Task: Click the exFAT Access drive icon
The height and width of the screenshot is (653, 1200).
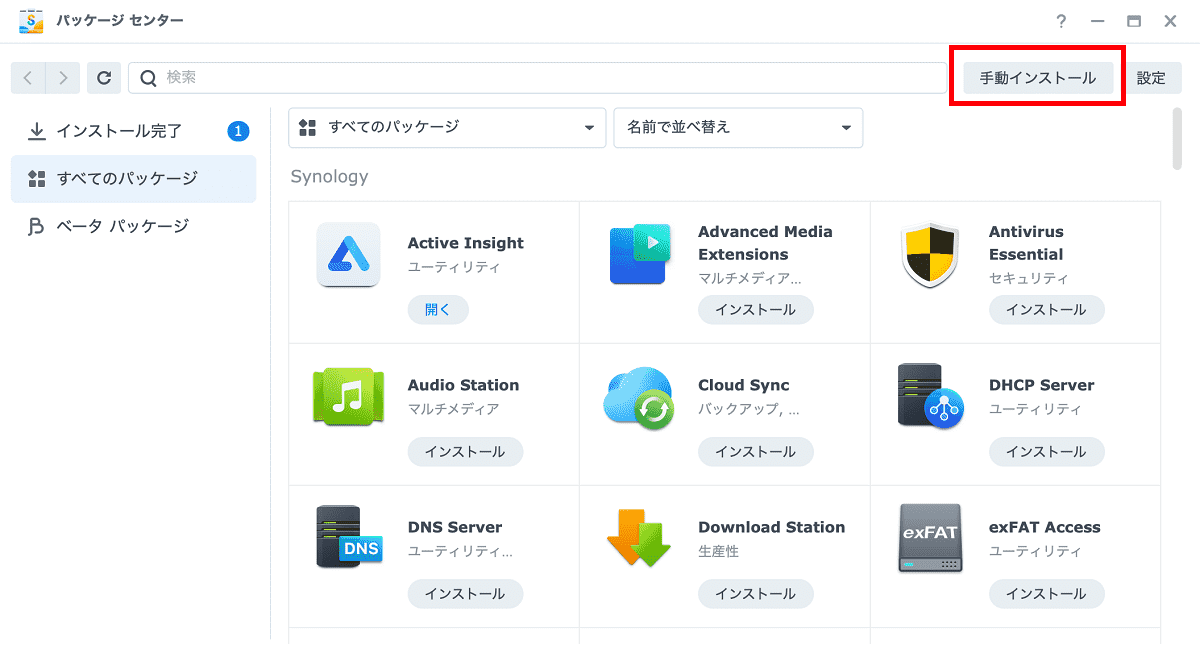Action: pos(930,538)
